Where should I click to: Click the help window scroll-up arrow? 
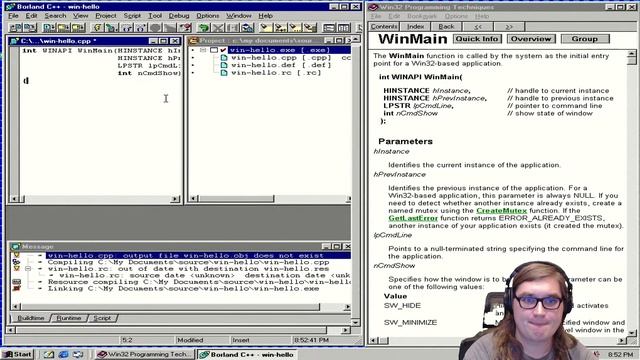pos(631,54)
